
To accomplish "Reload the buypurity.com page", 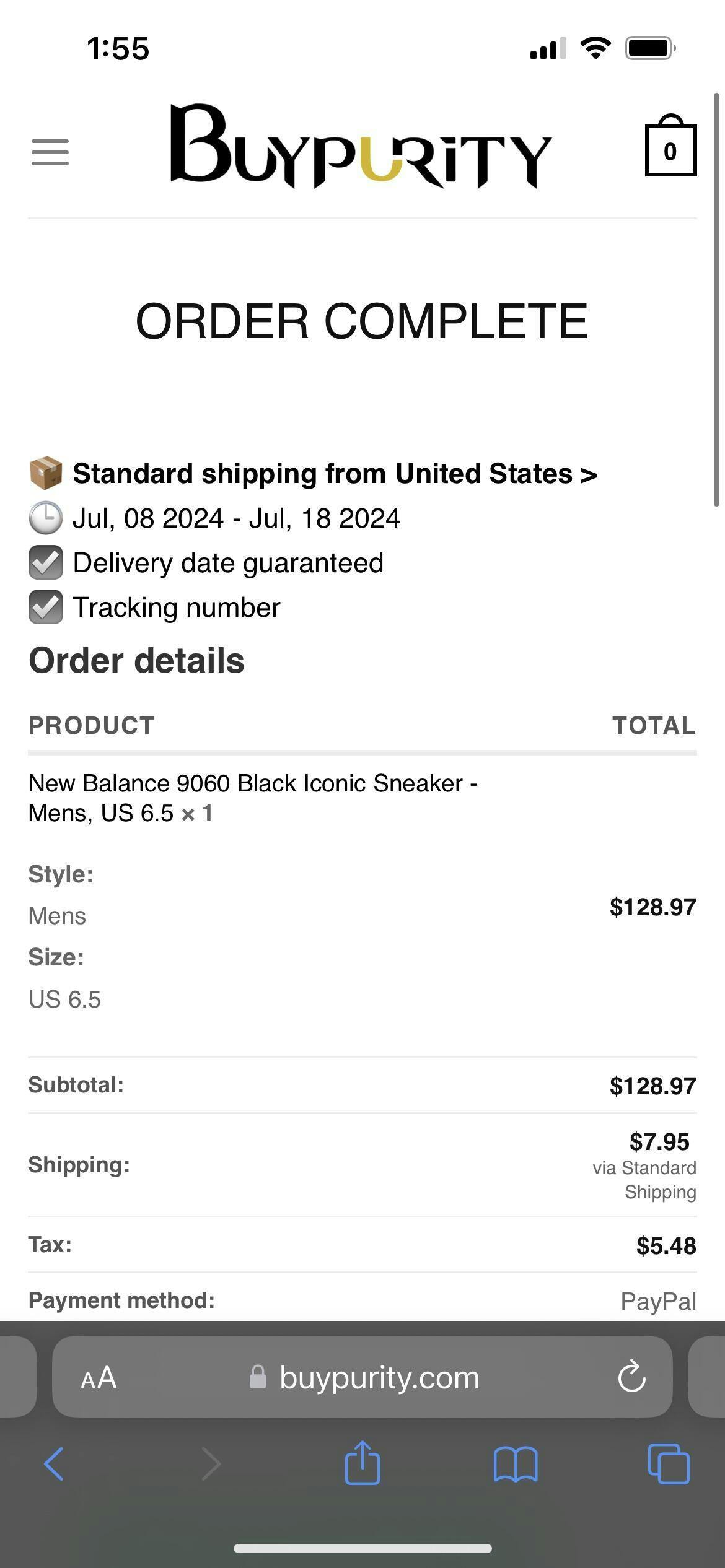I will (631, 1376).
